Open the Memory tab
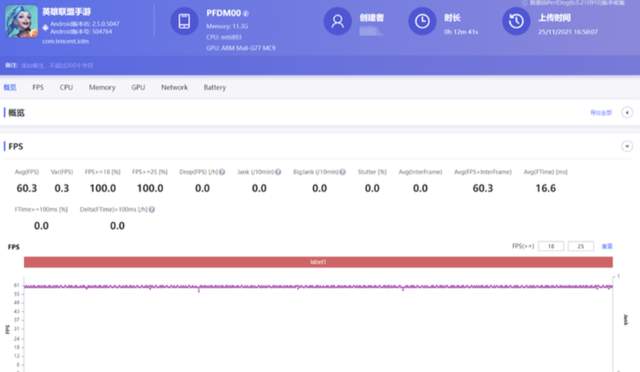The height and width of the screenshot is (372, 640). coord(102,87)
